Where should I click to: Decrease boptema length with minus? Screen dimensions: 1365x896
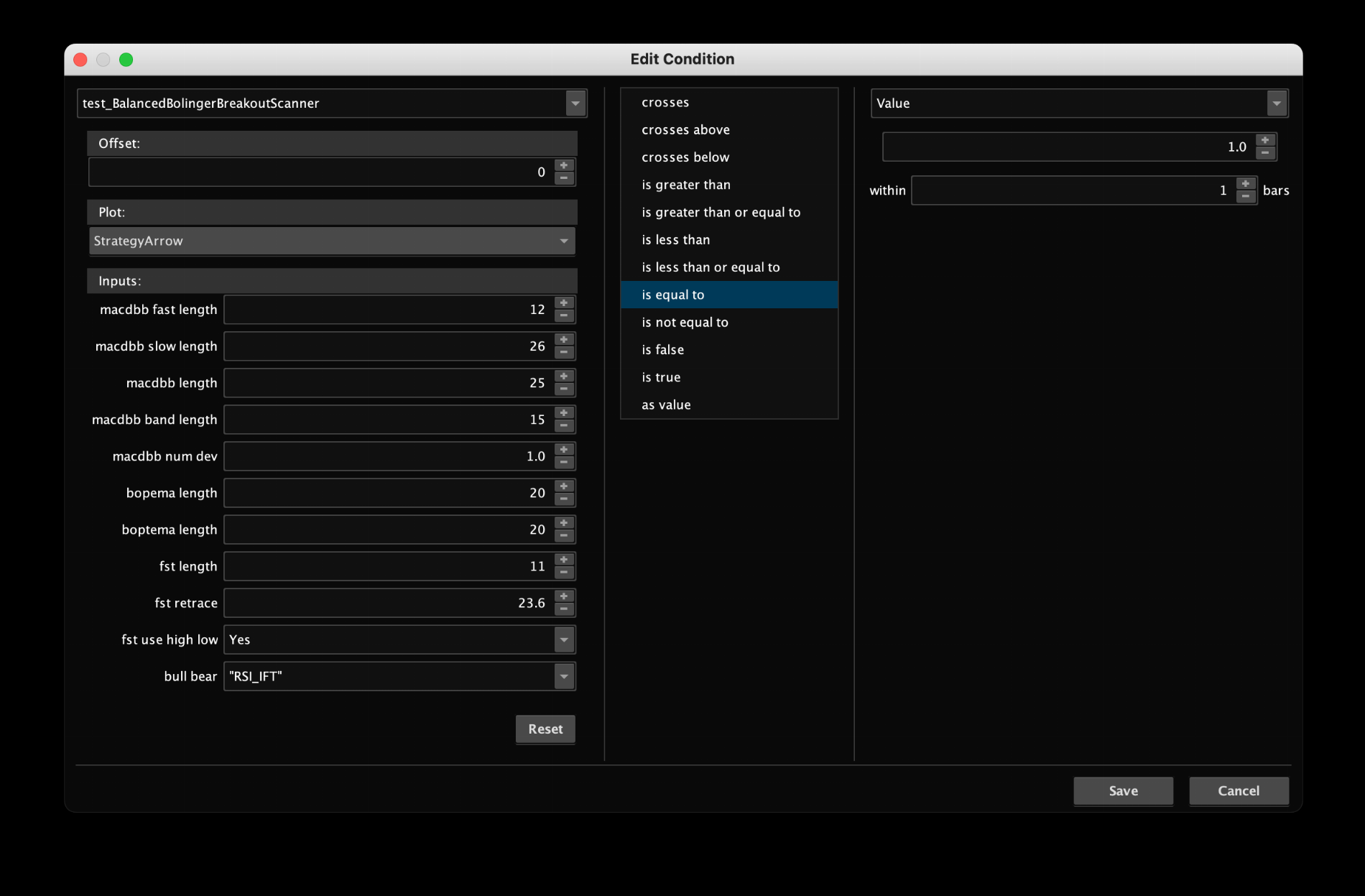point(564,535)
